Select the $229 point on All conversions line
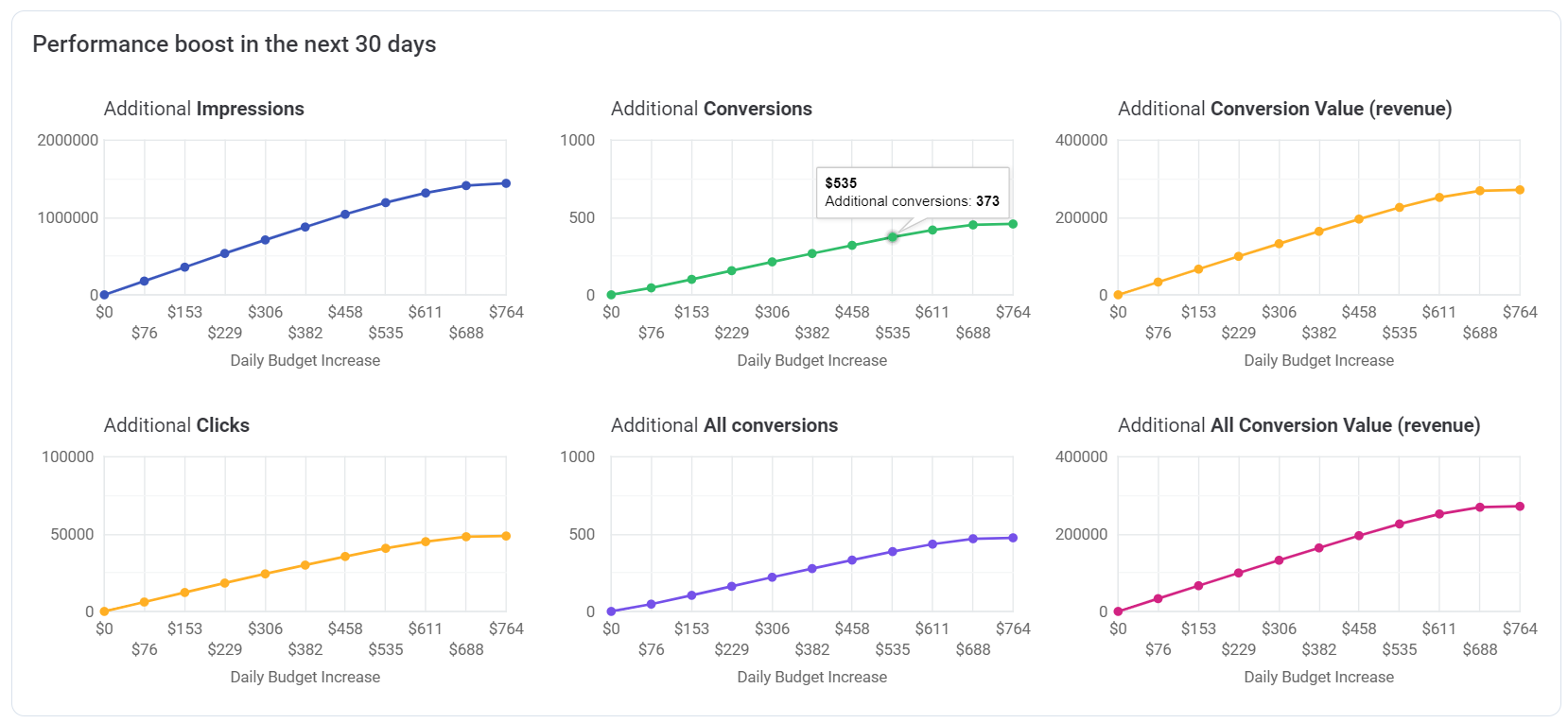This screenshot has width=1568, height=723. (732, 586)
